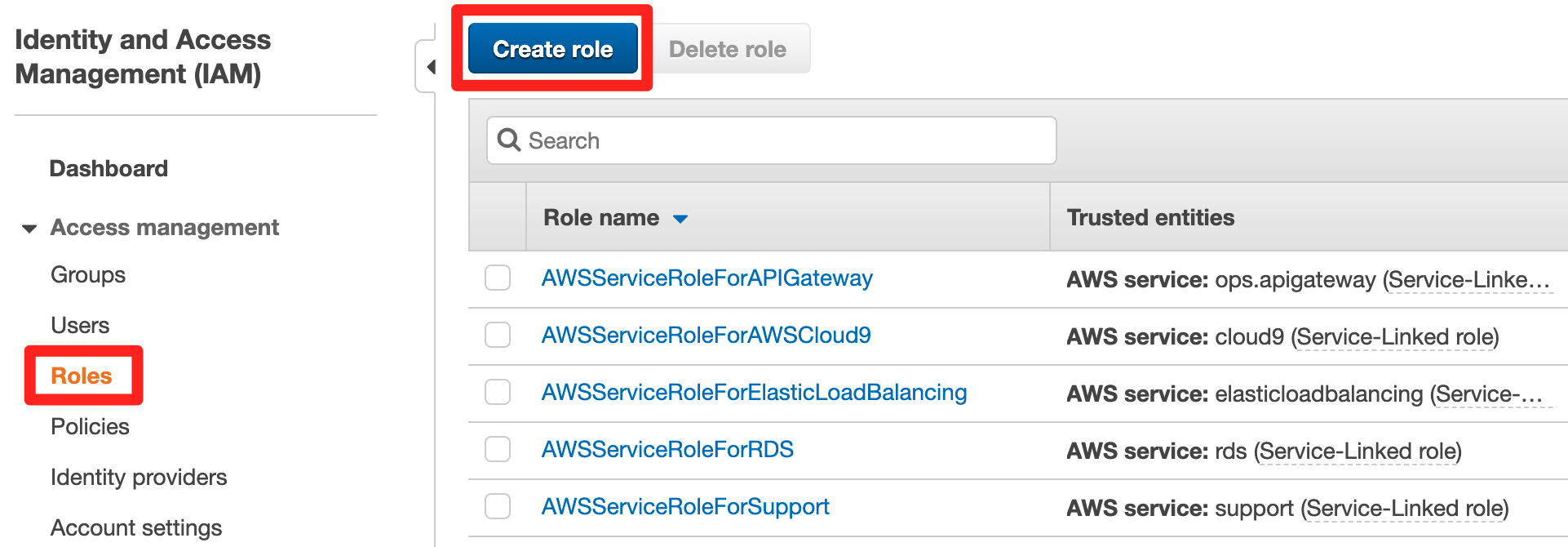
Task: Click the Trusted entities column header
Action: 1150,218
